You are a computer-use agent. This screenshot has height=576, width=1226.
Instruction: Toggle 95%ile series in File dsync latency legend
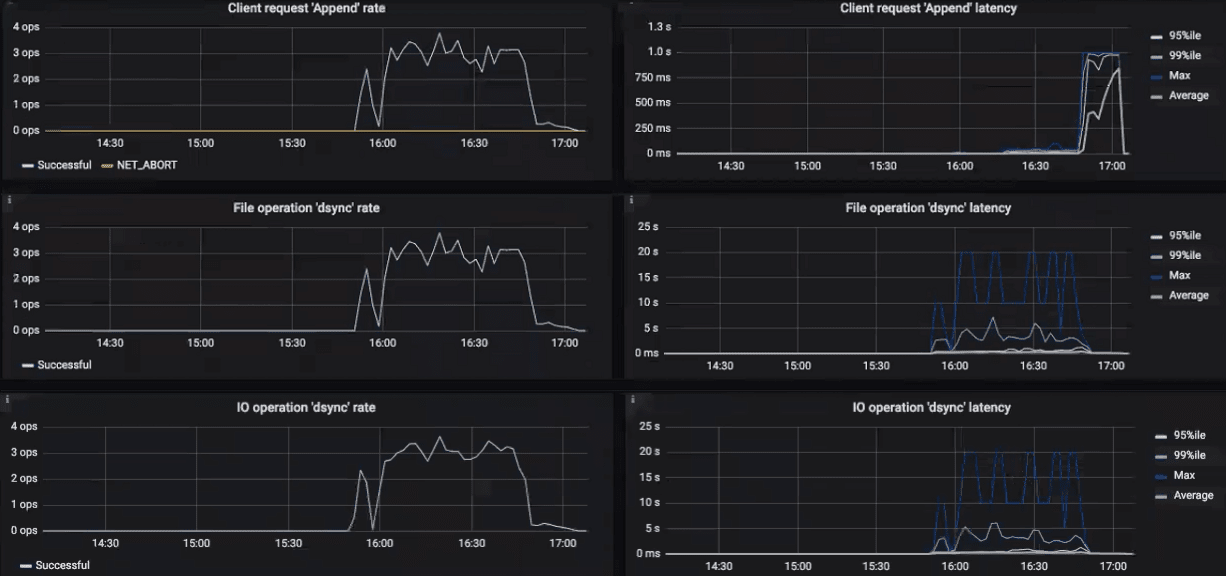[x=1184, y=236]
